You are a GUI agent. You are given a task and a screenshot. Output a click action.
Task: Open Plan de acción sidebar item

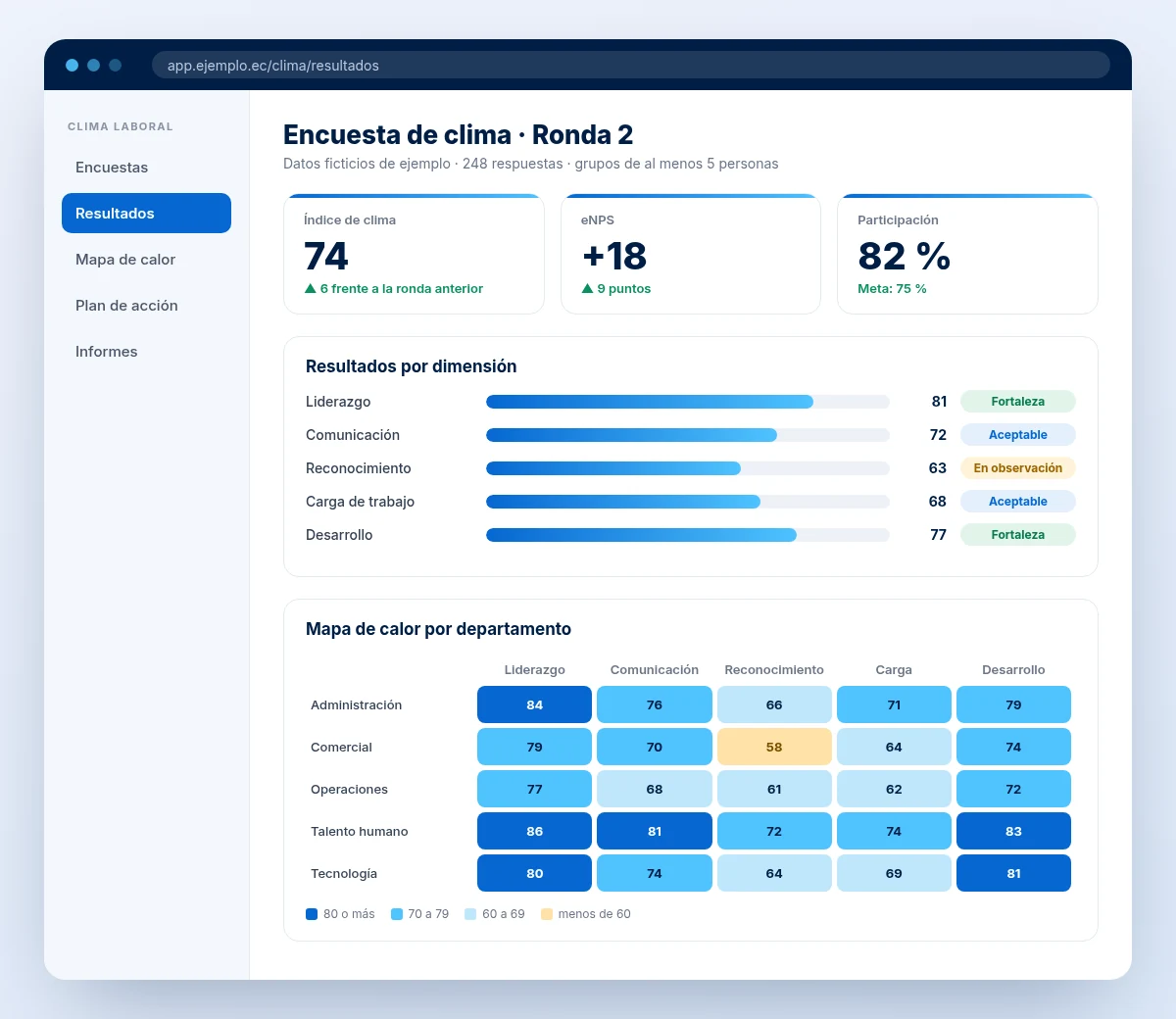pyautogui.click(x=146, y=306)
